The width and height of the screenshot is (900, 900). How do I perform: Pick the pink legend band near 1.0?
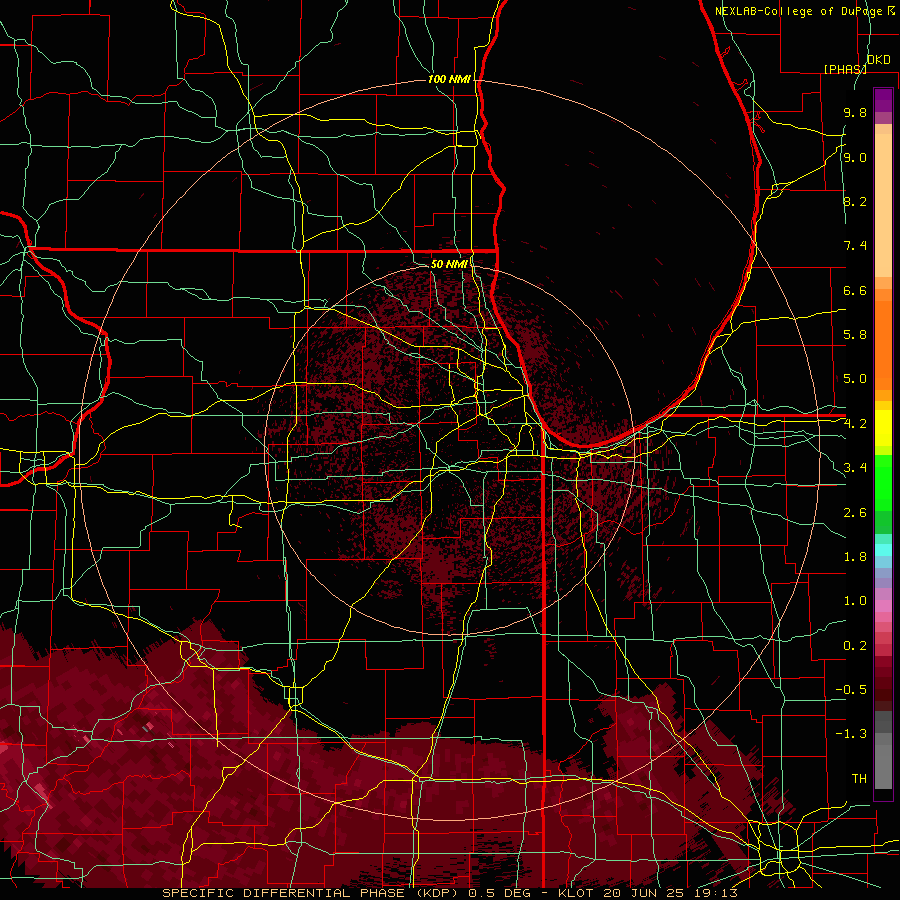click(883, 606)
